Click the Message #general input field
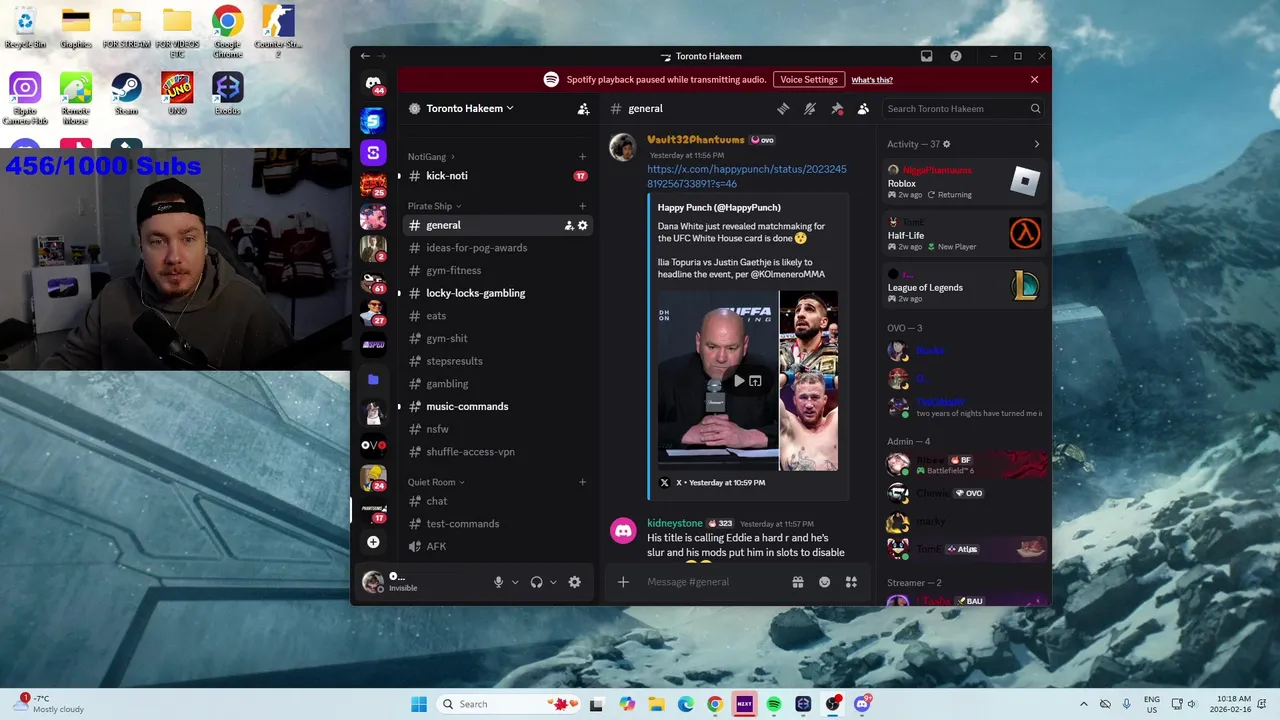This screenshot has width=1280, height=720. coord(712,582)
